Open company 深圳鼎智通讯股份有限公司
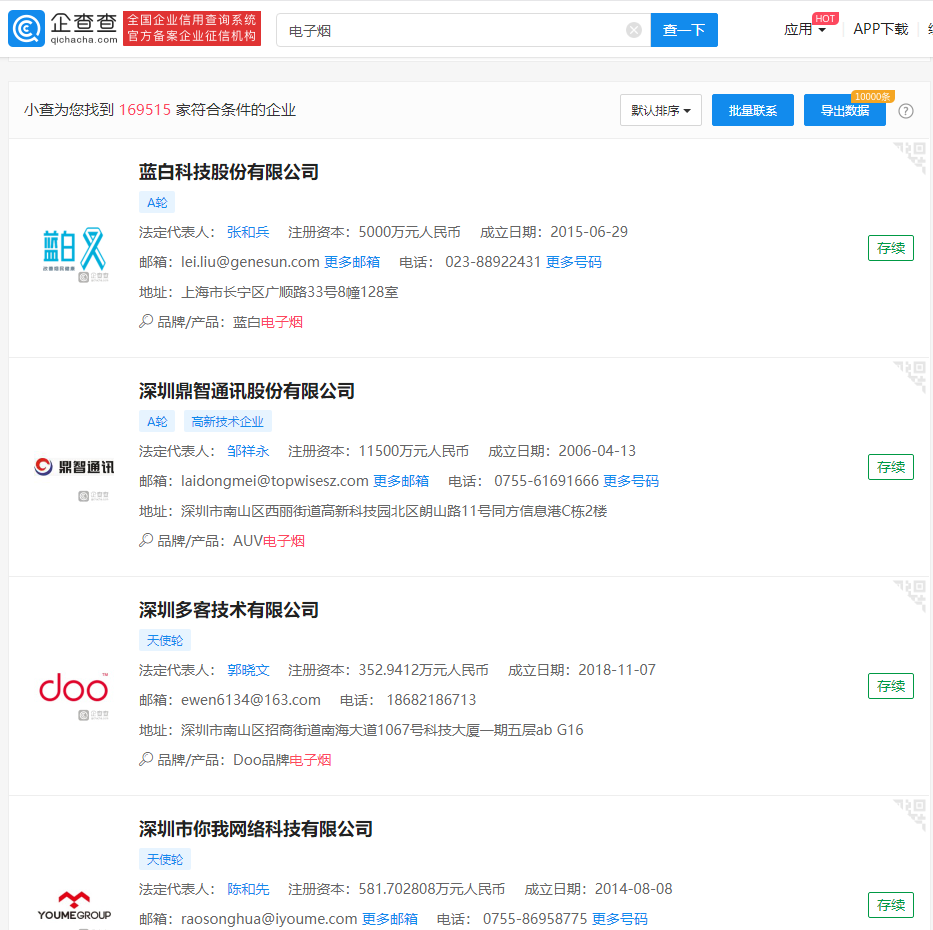The image size is (933, 930). pyautogui.click(x=247, y=391)
